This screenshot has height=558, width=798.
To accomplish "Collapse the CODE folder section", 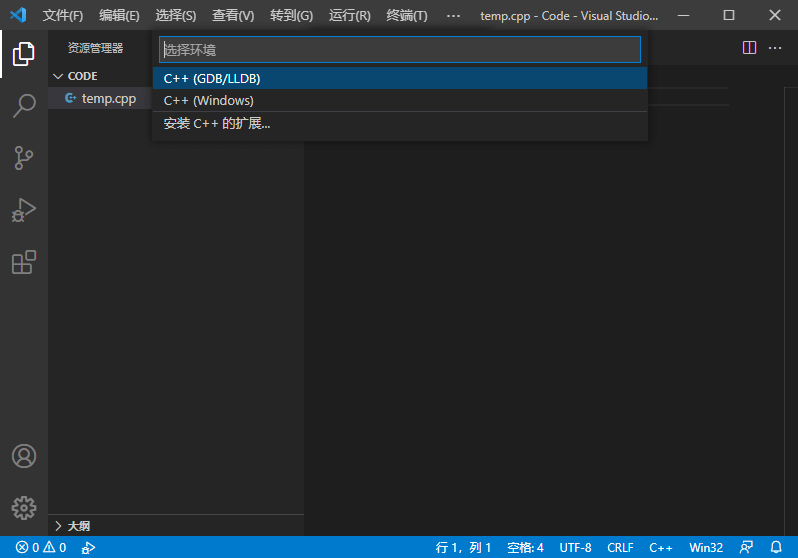I will [x=82, y=76].
